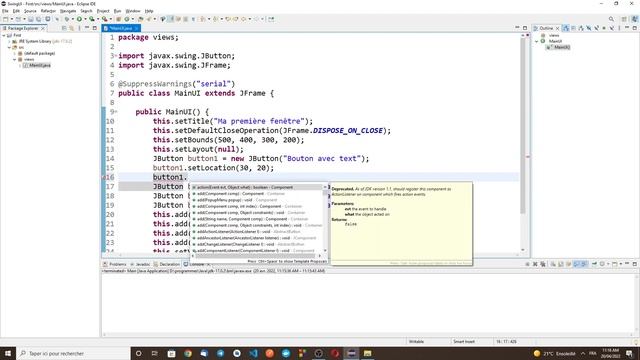Open the Refactor menu
This screenshot has width=640, height=360.
pos(48,11)
